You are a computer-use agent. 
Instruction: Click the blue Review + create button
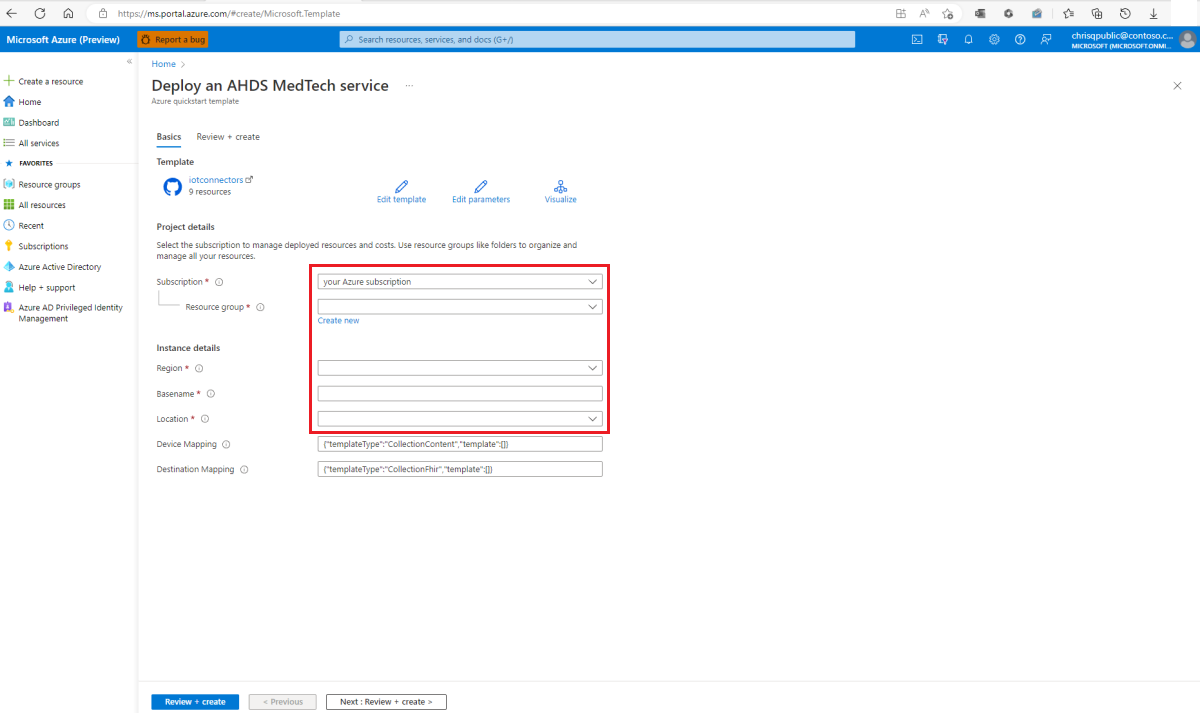195,702
